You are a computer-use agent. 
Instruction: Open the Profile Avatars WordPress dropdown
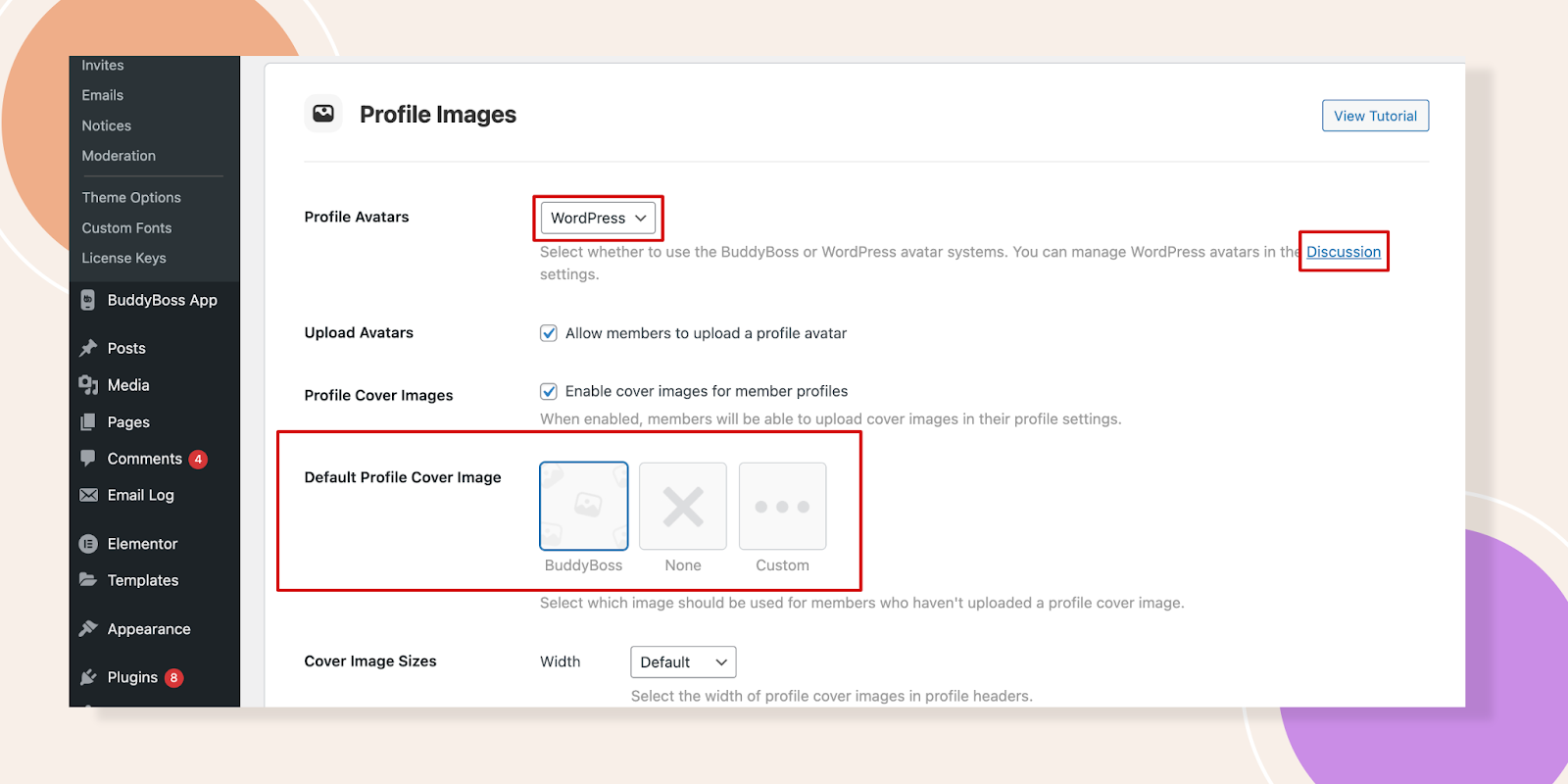point(598,218)
